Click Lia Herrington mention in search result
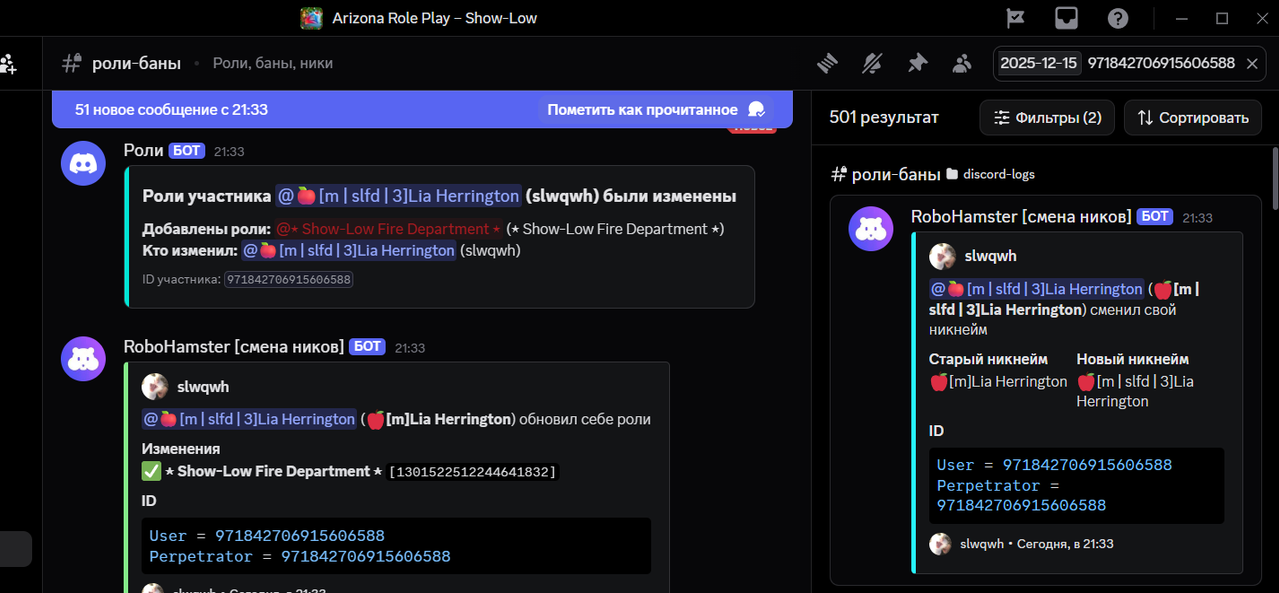This screenshot has width=1279, height=593. [1036, 289]
